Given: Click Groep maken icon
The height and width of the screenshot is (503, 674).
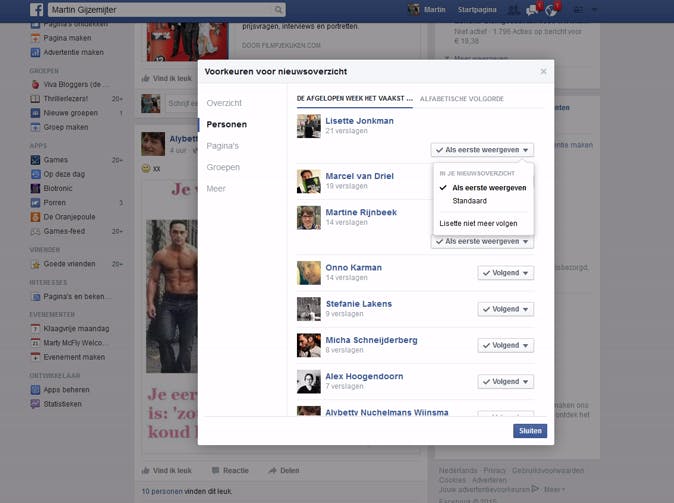Looking at the screenshot, I should tap(35, 127).
